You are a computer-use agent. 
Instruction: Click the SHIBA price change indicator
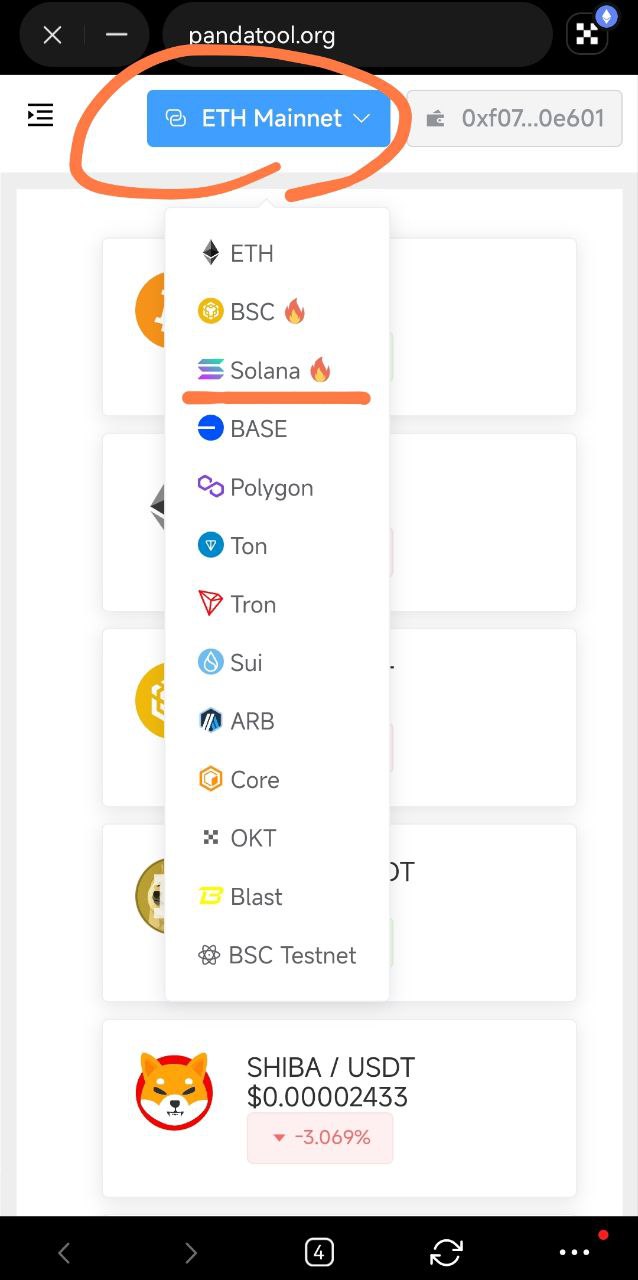coord(320,1137)
